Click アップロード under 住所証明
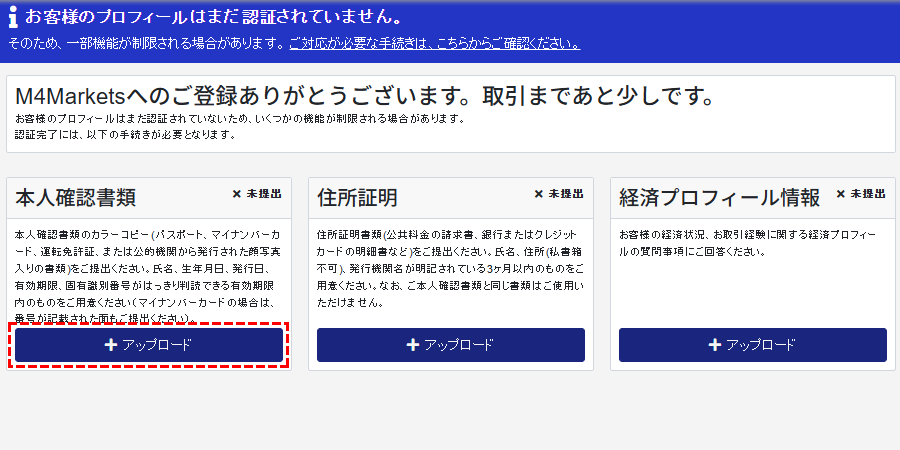 (x=451, y=345)
